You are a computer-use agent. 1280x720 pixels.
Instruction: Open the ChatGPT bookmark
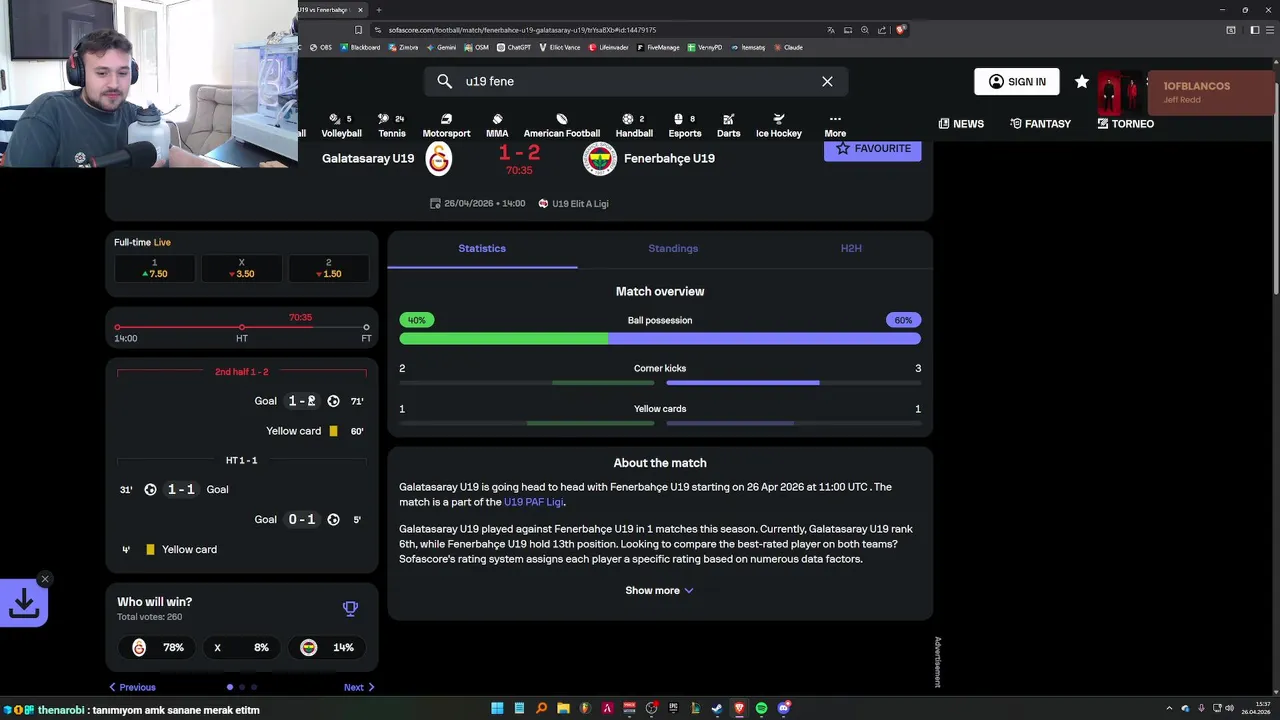click(515, 47)
